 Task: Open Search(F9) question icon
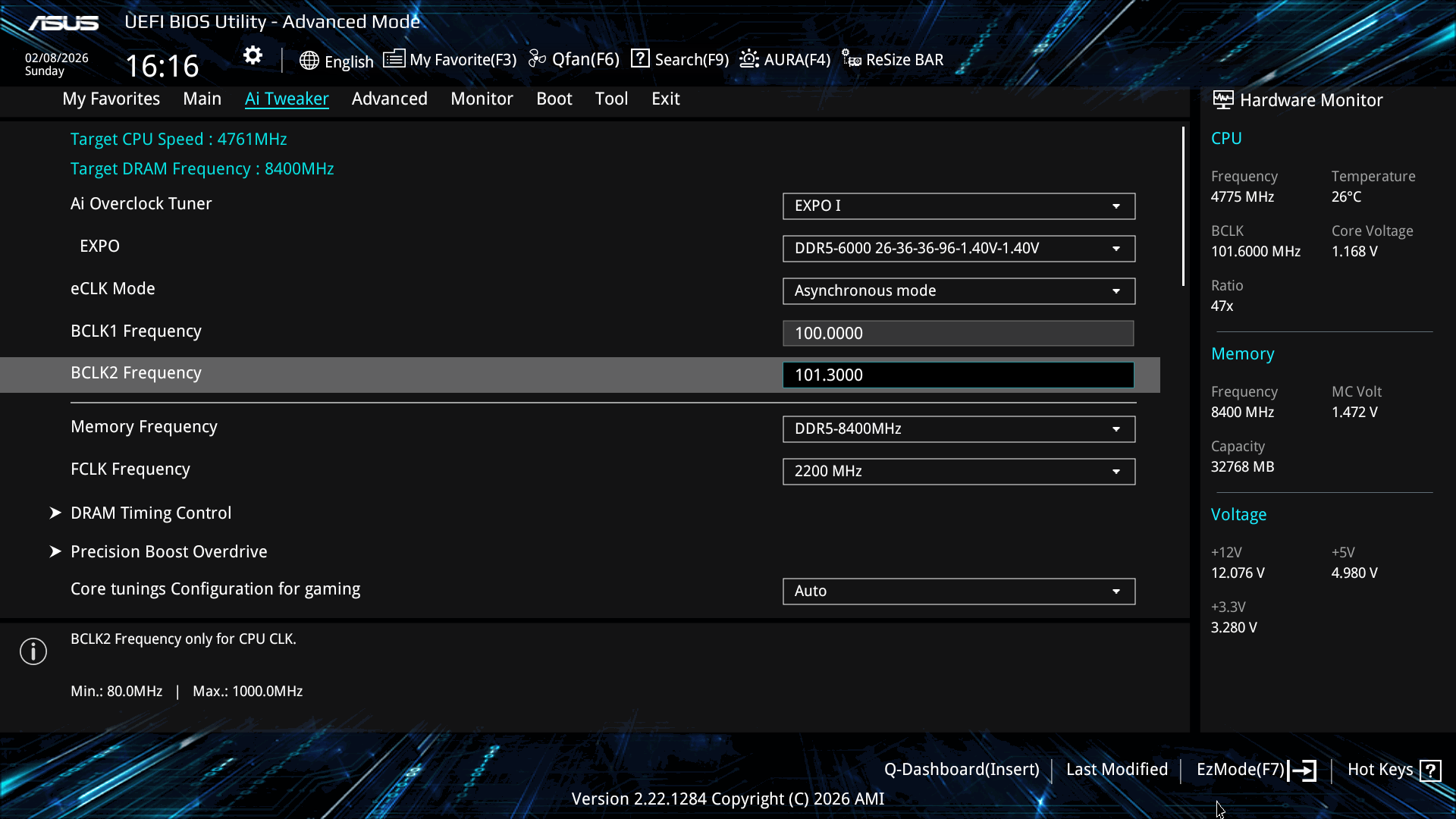tap(640, 58)
